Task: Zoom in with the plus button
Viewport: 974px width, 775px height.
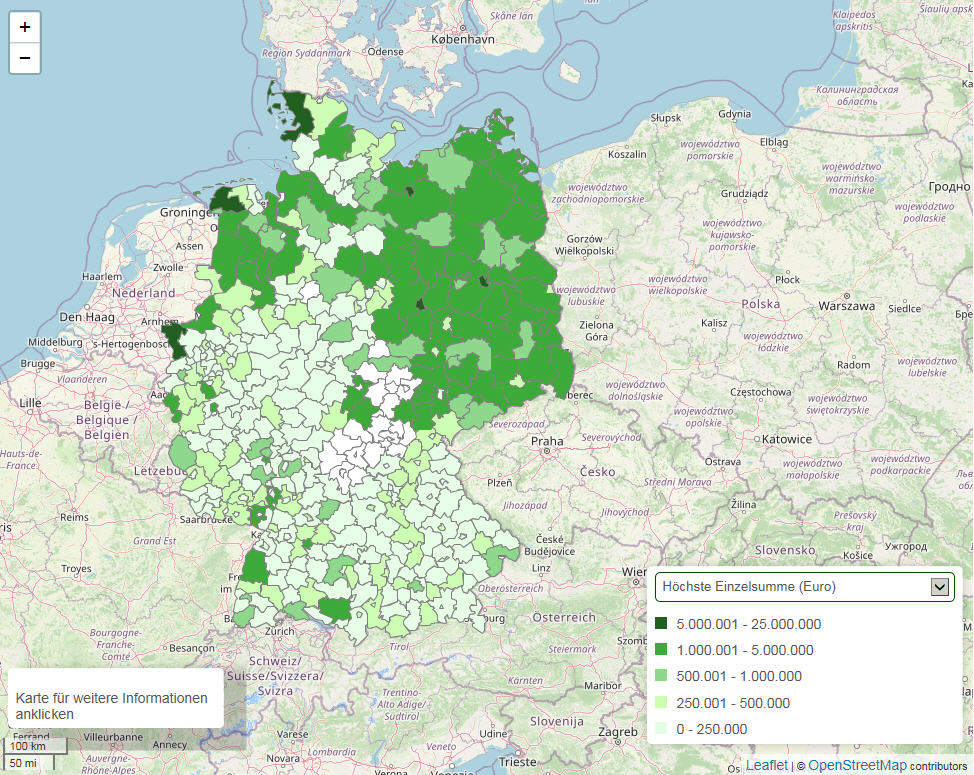Action: [x=25, y=27]
